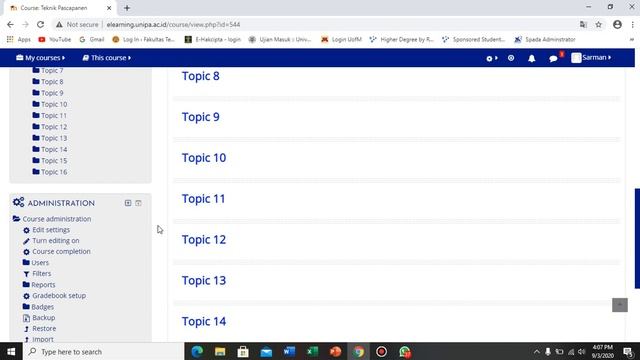This screenshot has height=360, width=640.
Task: Click the Topic 8 section heading
Action: click(200, 76)
